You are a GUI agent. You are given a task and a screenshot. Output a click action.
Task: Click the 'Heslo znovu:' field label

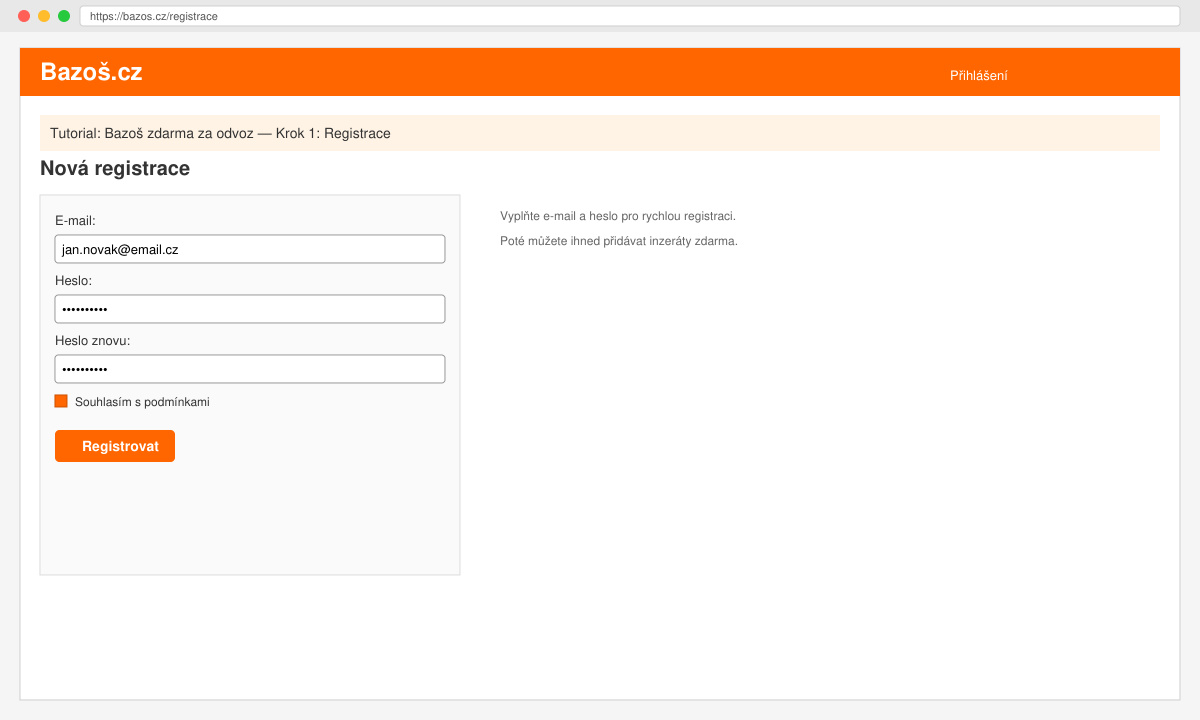[93, 341]
